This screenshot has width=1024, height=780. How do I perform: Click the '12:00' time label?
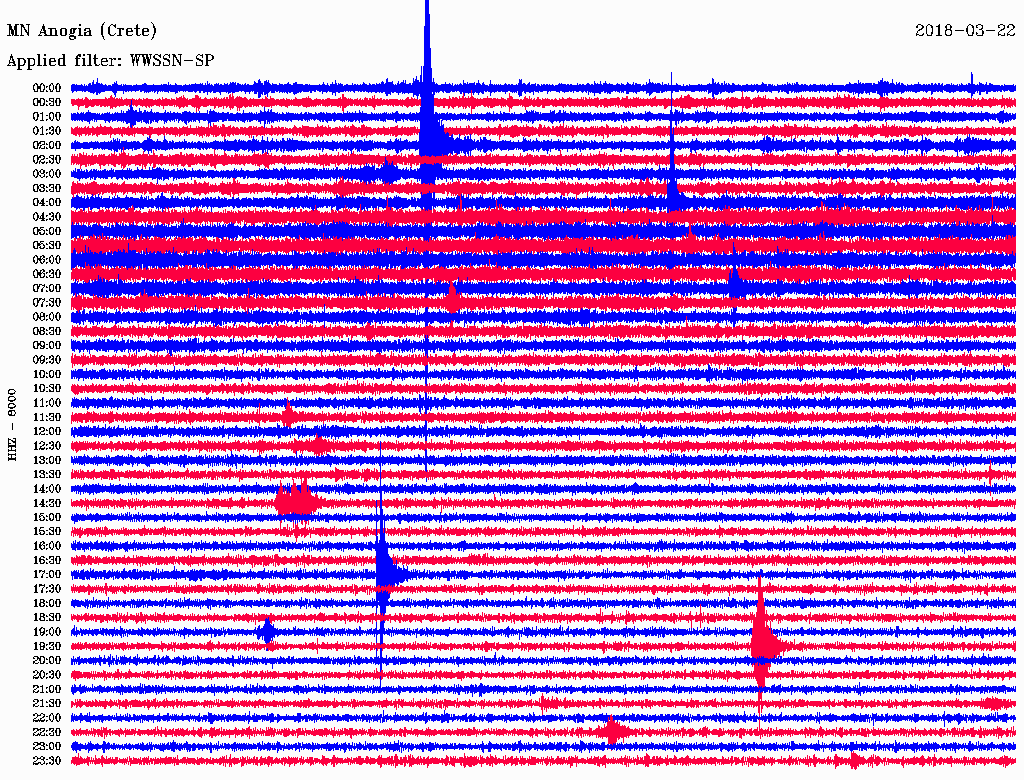pos(46,431)
